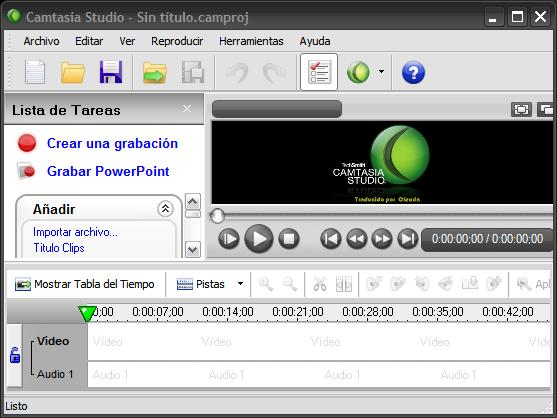Click Importar archivo... link
The image size is (557, 418).
(x=75, y=232)
